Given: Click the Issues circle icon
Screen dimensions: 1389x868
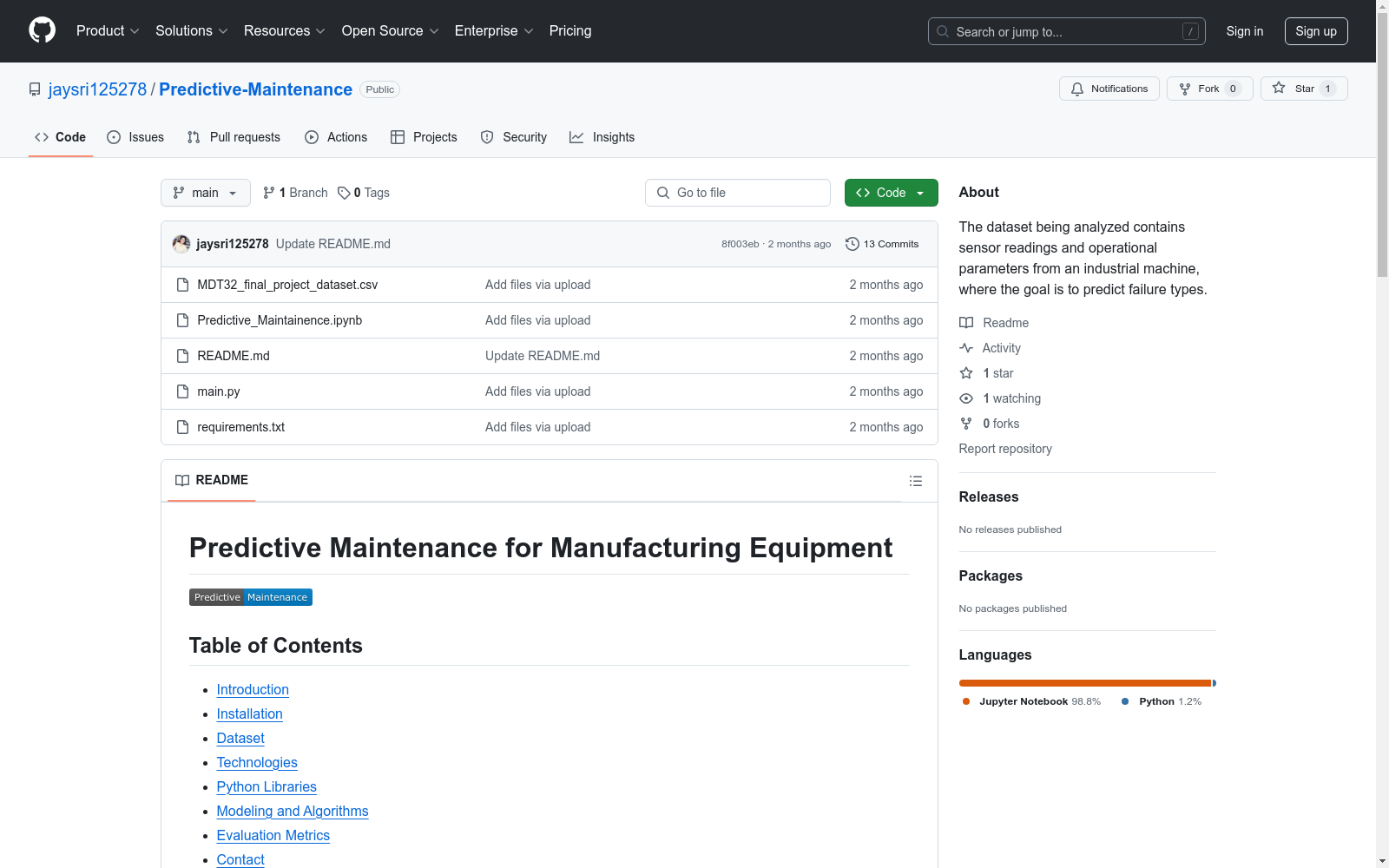Looking at the screenshot, I should pos(114,137).
